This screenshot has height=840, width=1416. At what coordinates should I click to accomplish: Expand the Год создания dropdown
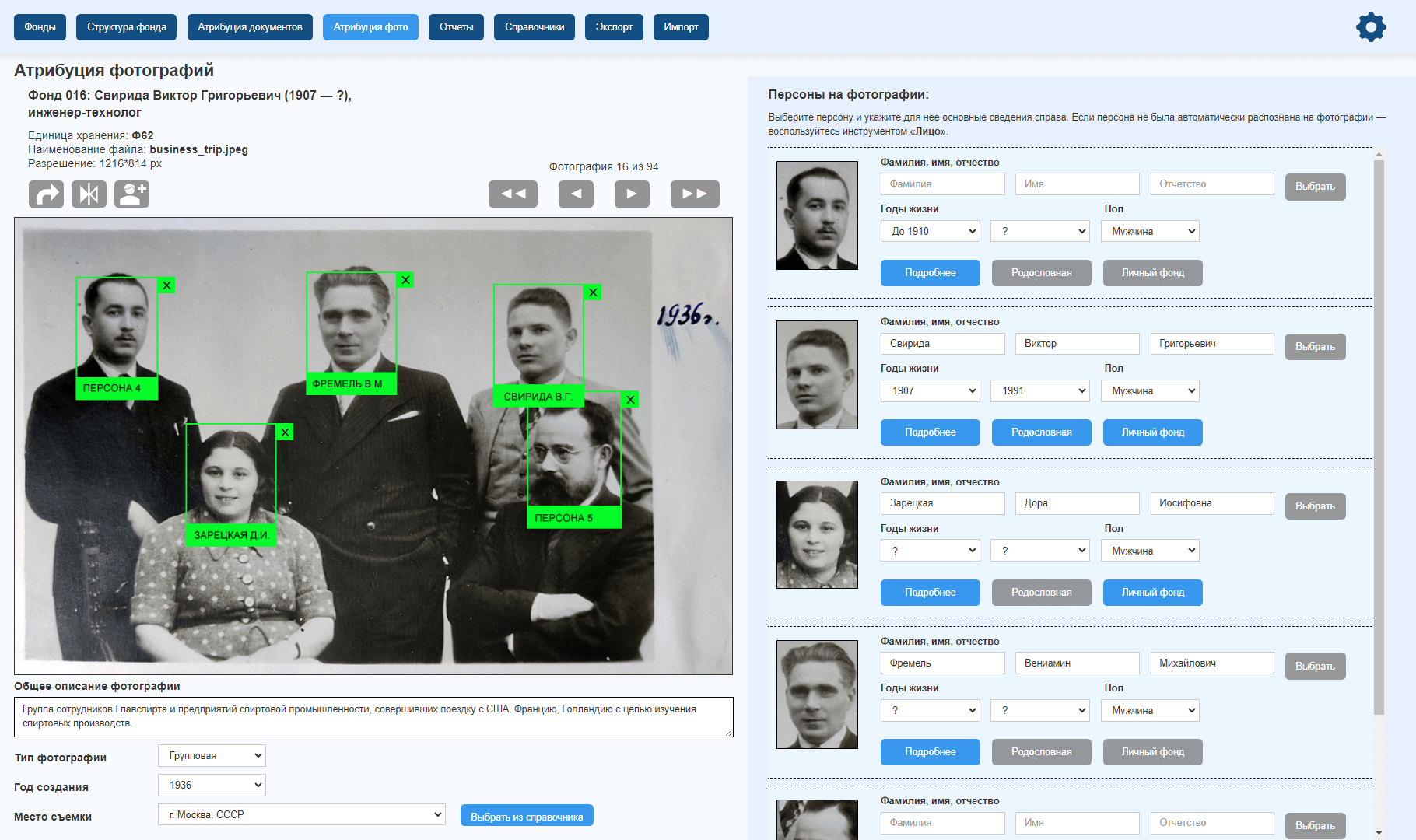point(212,785)
